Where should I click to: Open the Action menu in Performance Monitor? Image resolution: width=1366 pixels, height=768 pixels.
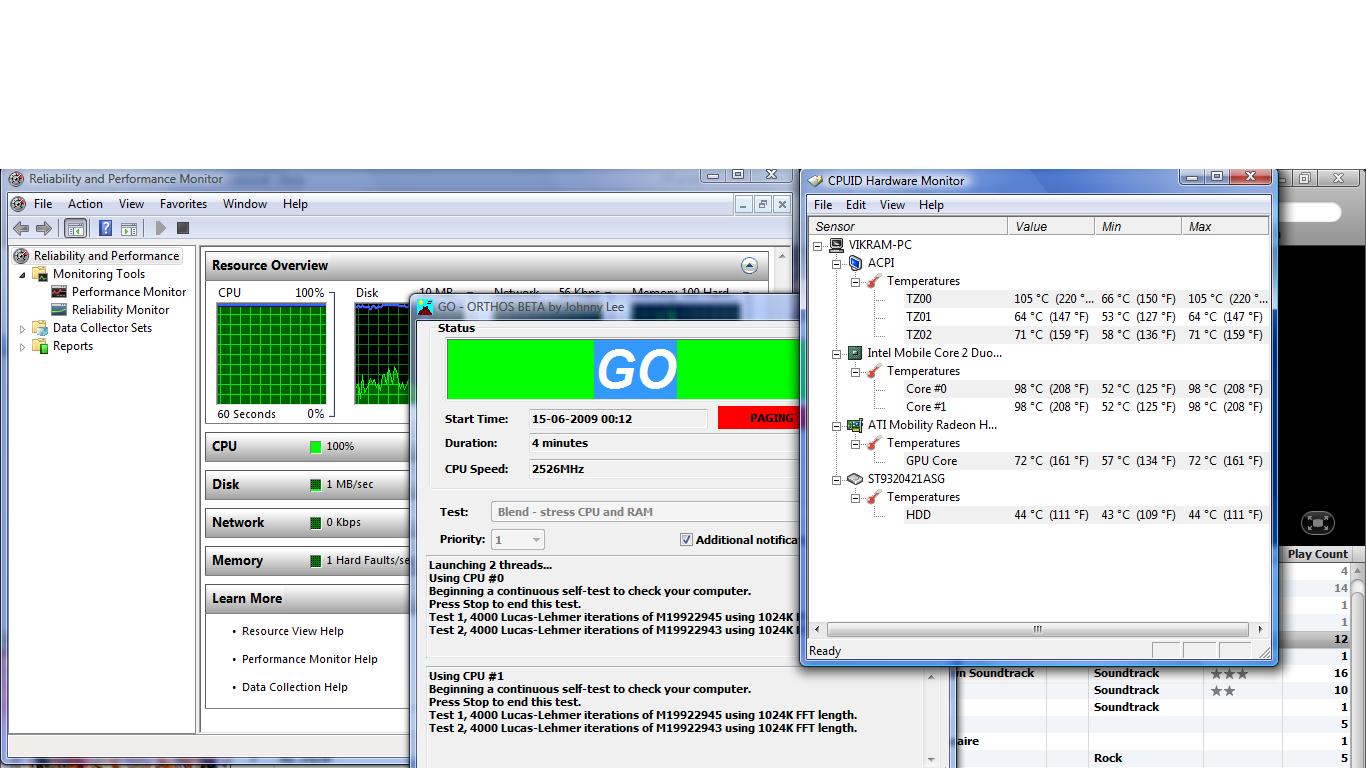(x=85, y=204)
